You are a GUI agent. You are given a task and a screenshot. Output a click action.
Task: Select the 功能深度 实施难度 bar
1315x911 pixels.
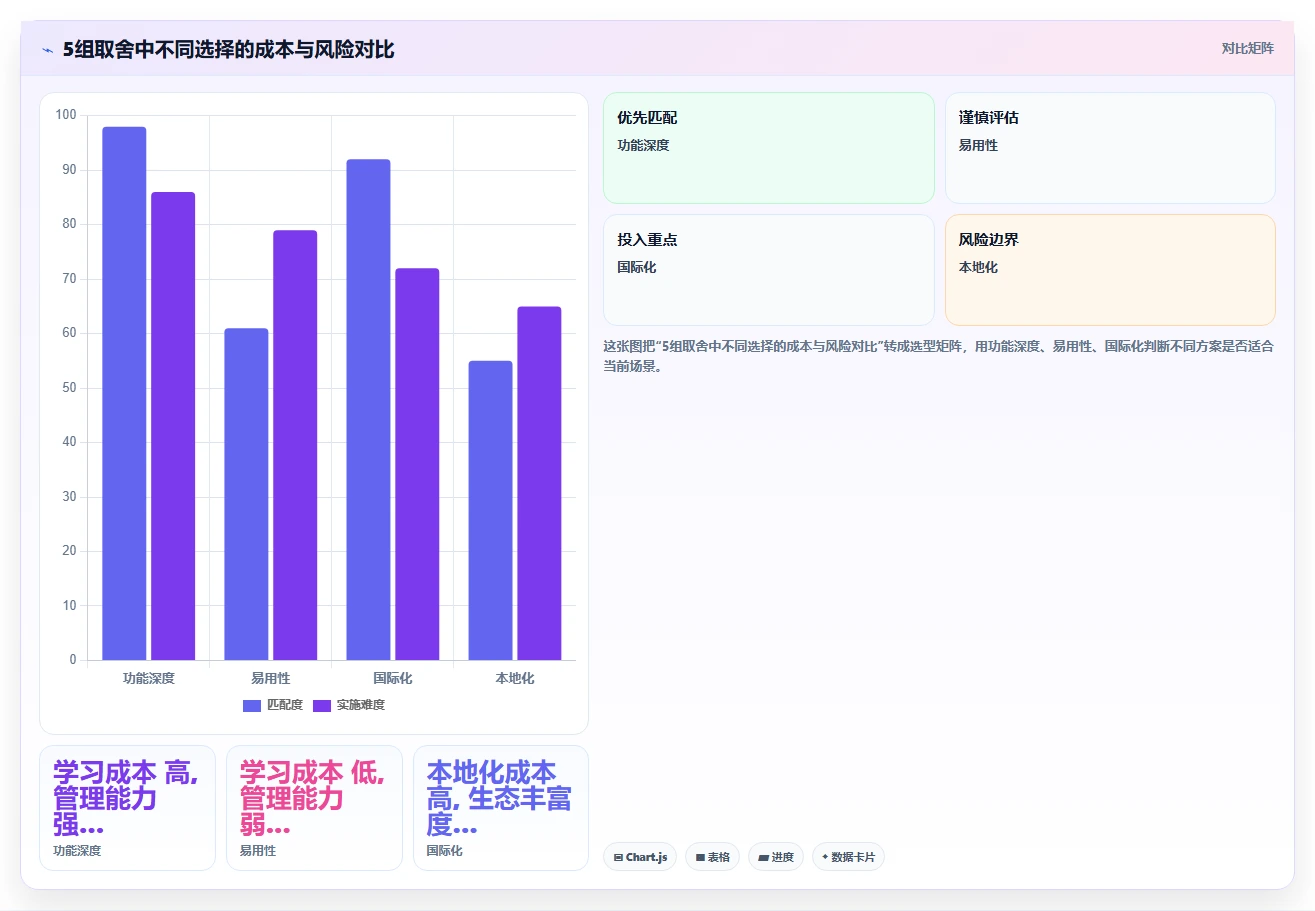pos(173,426)
